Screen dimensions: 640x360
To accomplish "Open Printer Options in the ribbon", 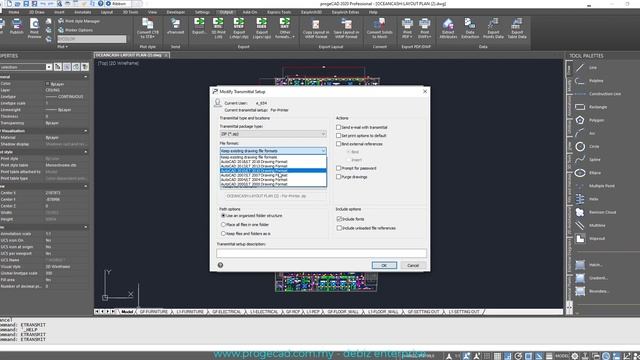I will pyautogui.click(x=76, y=30).
